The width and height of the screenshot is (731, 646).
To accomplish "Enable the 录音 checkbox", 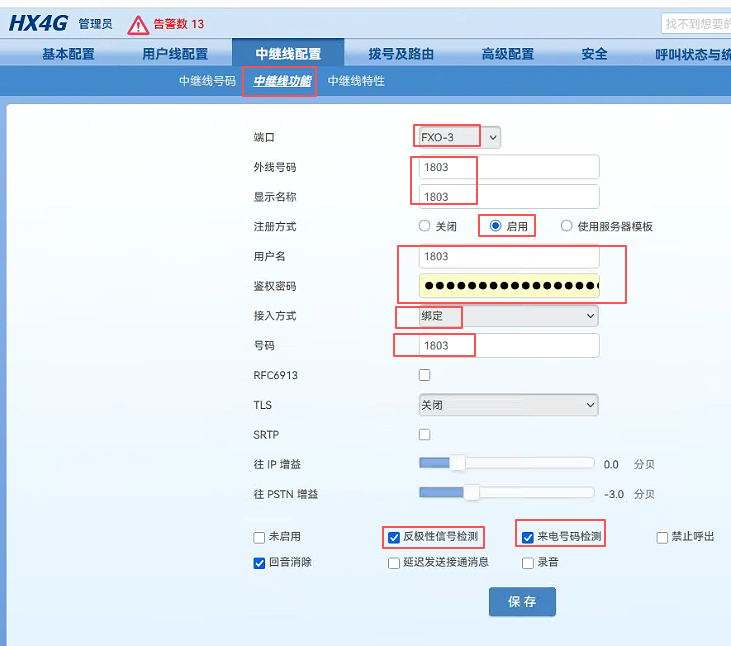I will 528,563.
